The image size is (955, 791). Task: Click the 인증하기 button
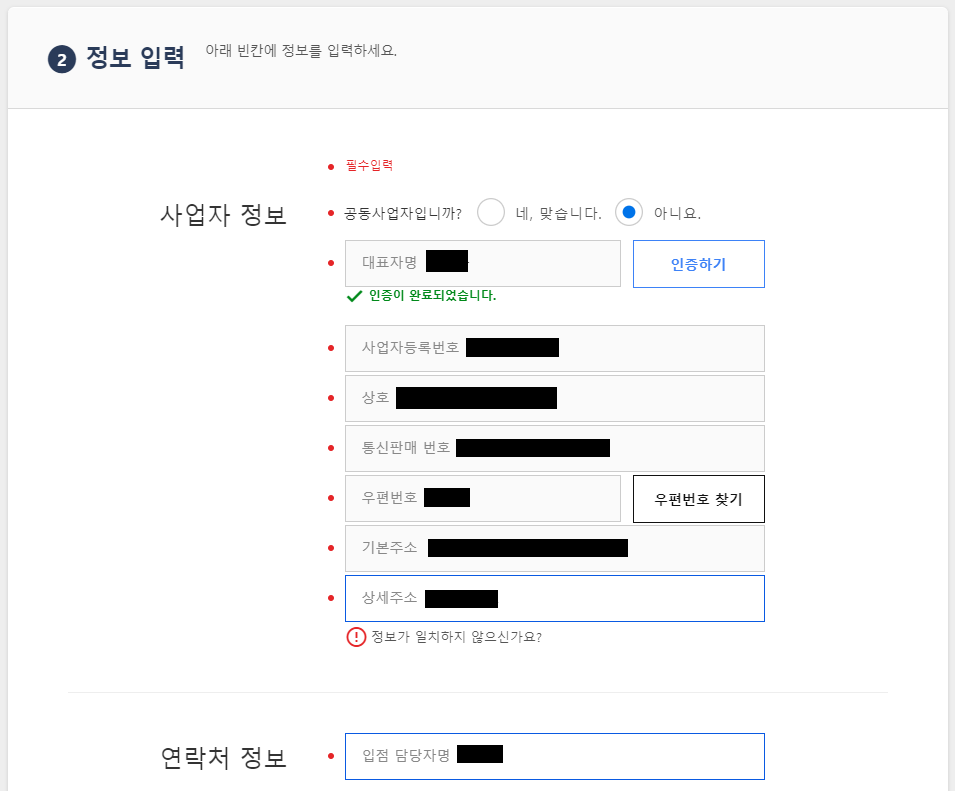(699, 264)
